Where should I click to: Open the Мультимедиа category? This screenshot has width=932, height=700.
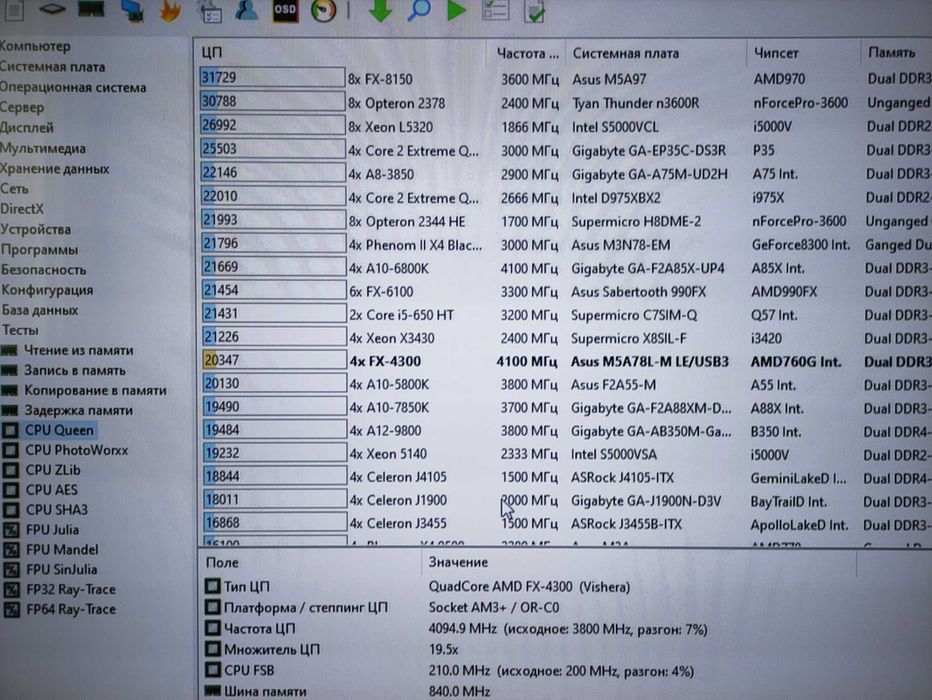(43, 149)
